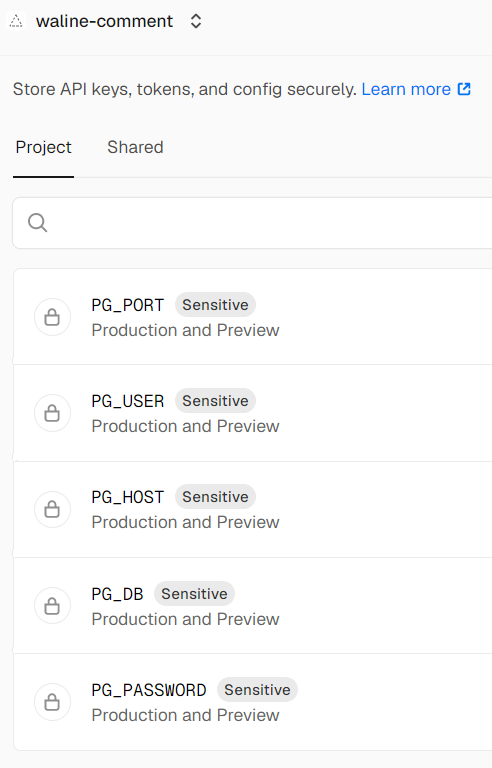This screenshot has width=492, height=768.
Task: Click Production and Preview under PG_PASSWORD
Action: coord(185,715)
